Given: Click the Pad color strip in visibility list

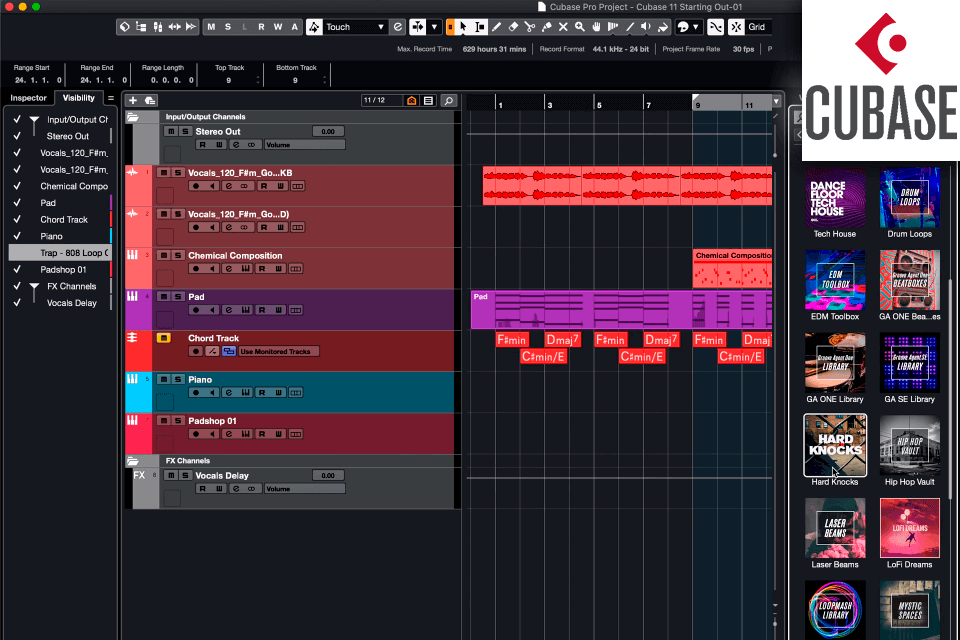Looking at the screenshot, I should pyautogui.click(x=111, y=203).
